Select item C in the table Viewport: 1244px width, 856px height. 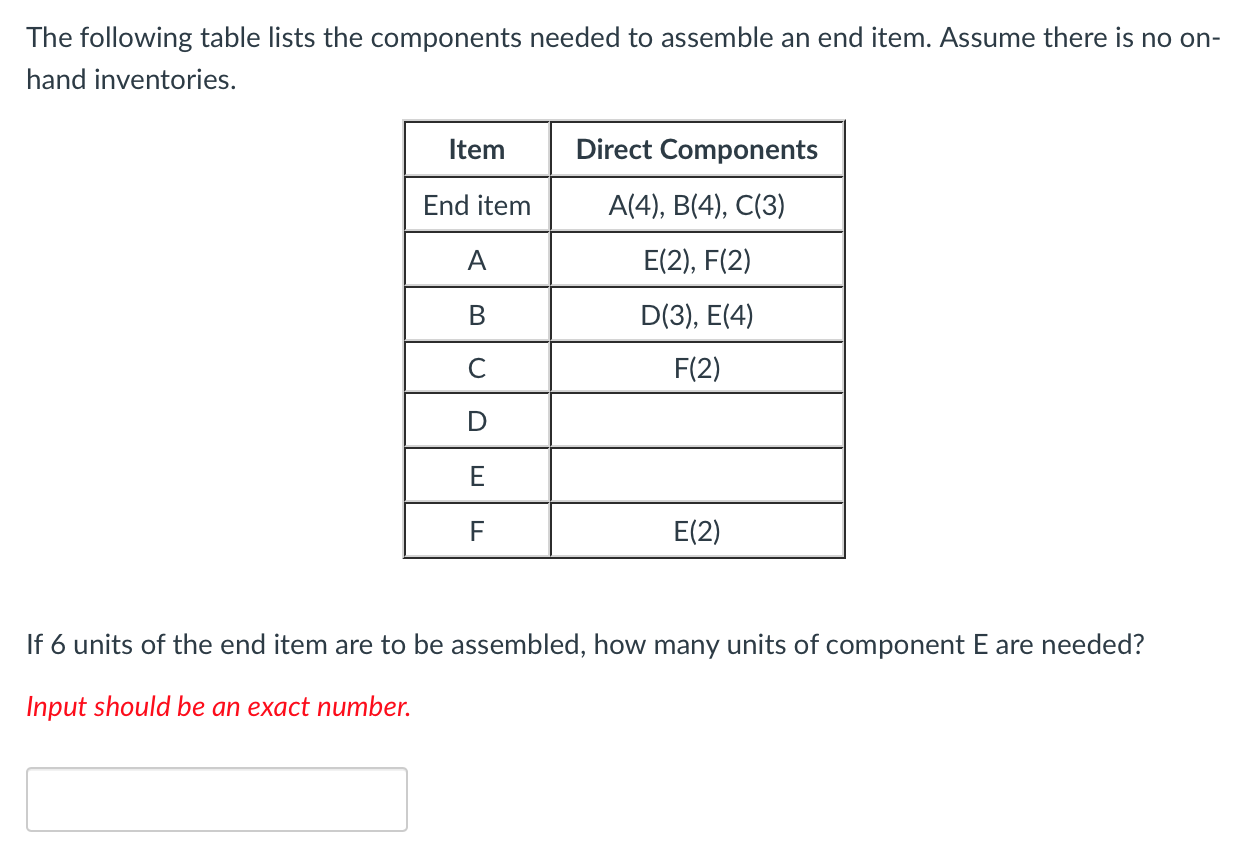point(476,367)
